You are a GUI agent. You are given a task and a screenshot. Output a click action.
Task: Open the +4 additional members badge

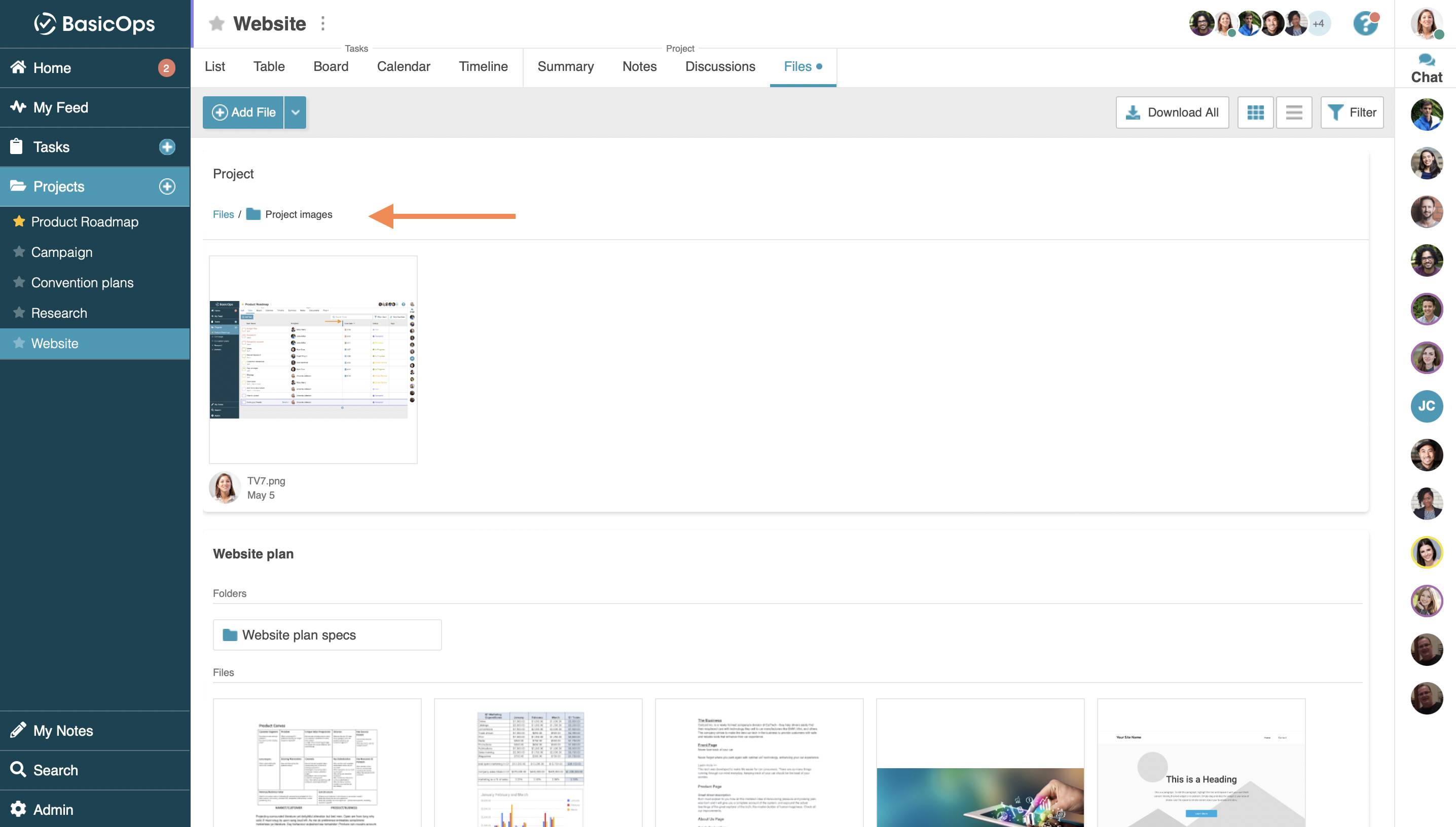tap(1318, 23)
